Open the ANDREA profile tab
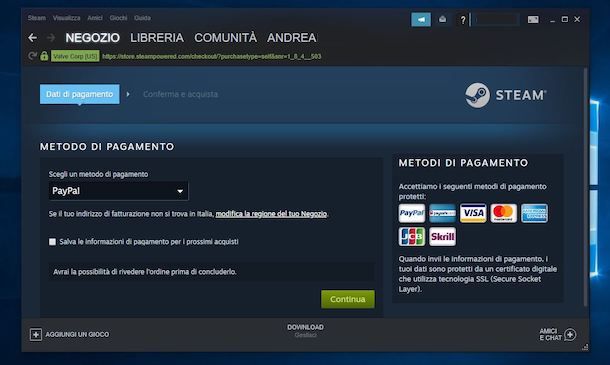Viewport: 610px width, 365px height. point(292,38)
